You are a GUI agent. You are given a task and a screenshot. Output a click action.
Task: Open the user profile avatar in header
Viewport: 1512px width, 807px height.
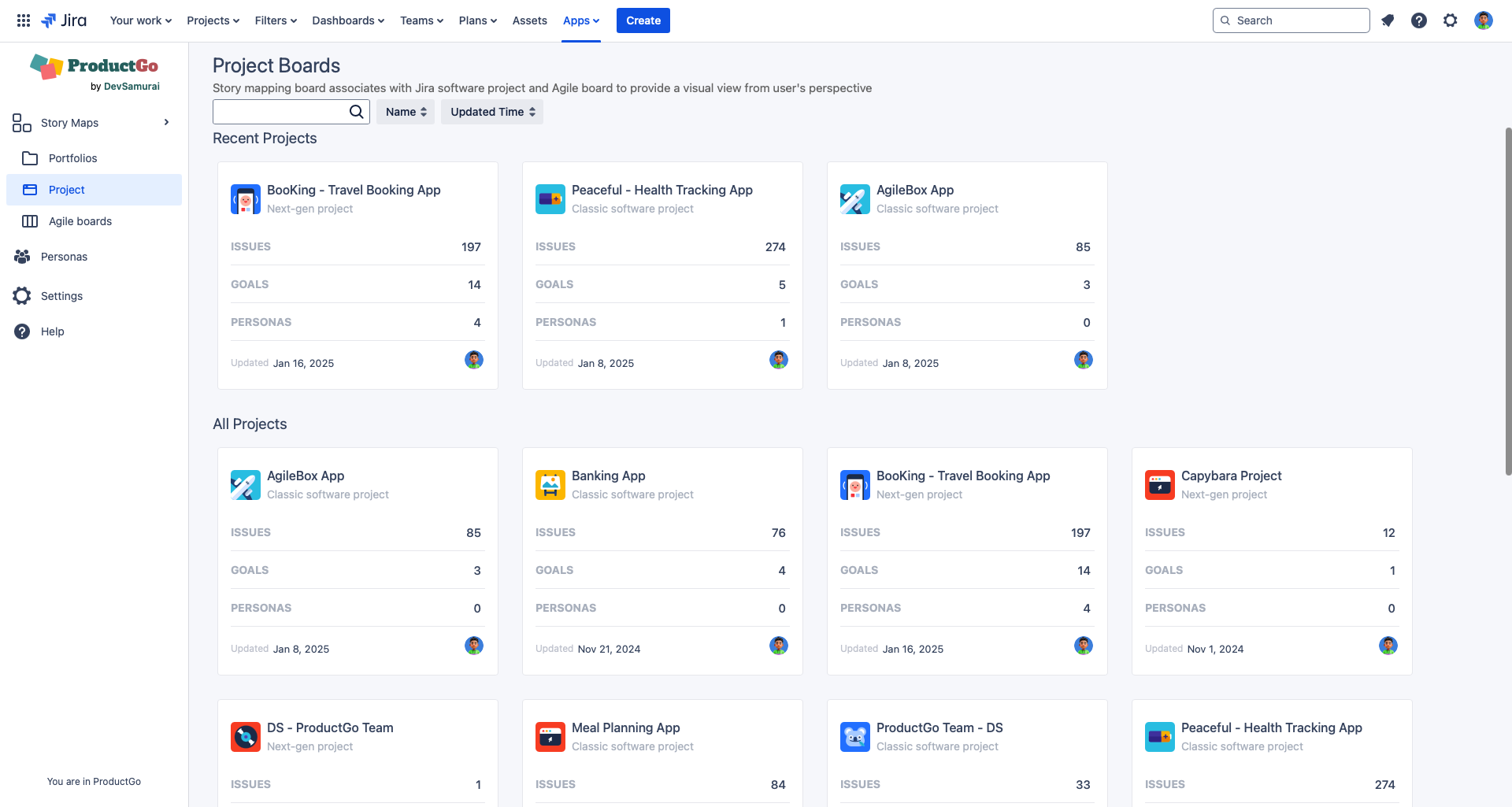coord(1484,20)
